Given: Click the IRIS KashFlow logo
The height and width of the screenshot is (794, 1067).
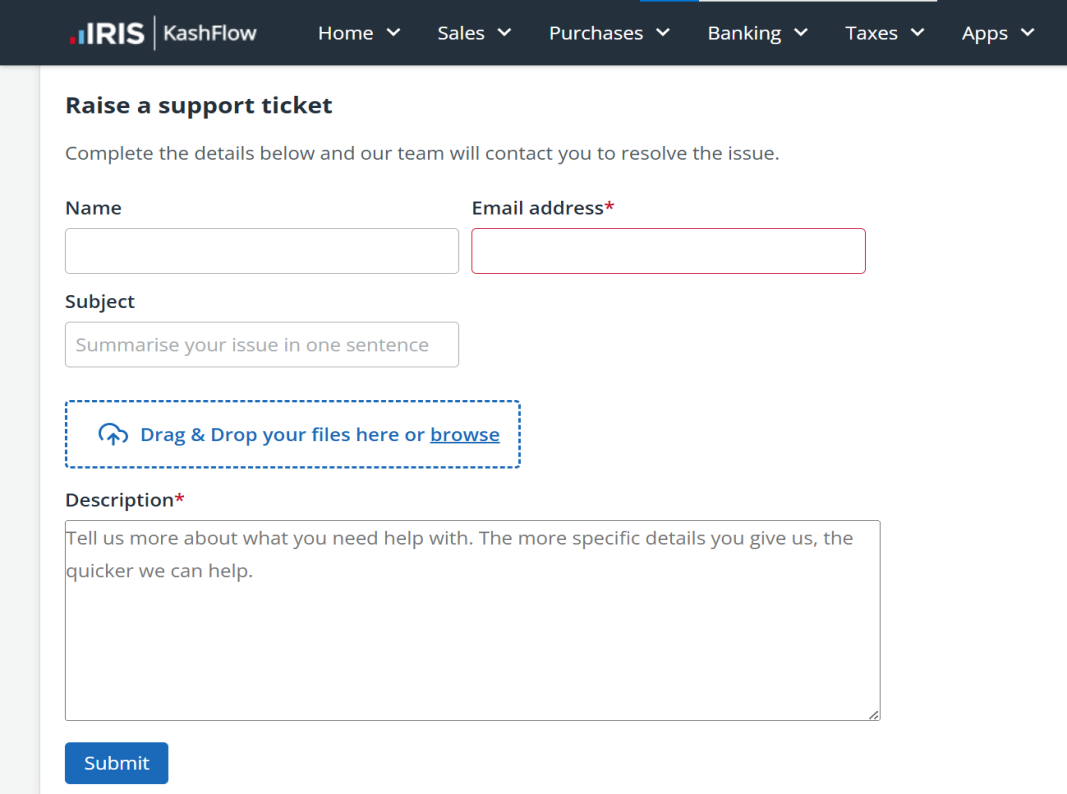Looking at the screenshot, I should click(163, 33).
